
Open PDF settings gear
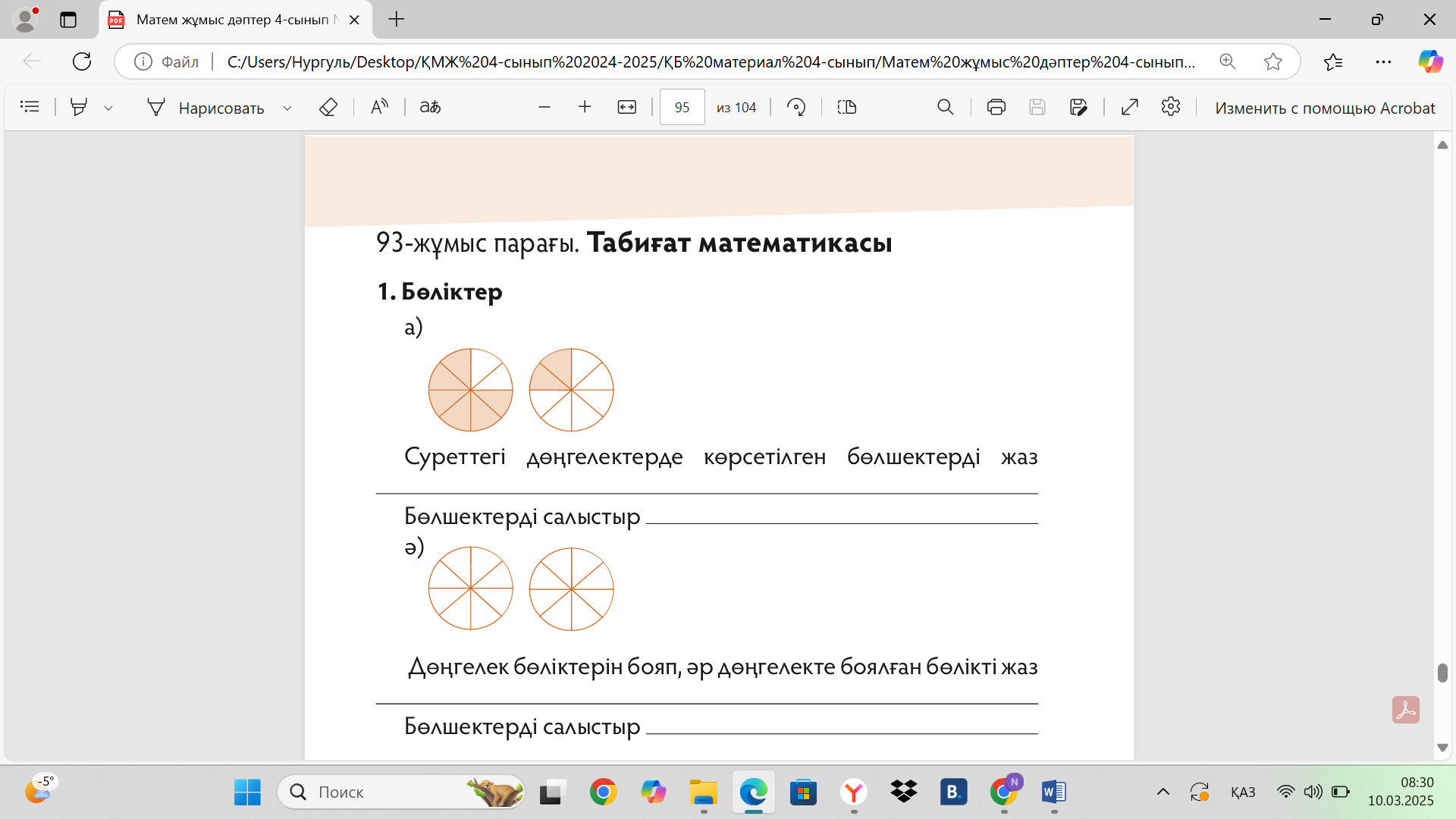click(x=1170, y=107)
